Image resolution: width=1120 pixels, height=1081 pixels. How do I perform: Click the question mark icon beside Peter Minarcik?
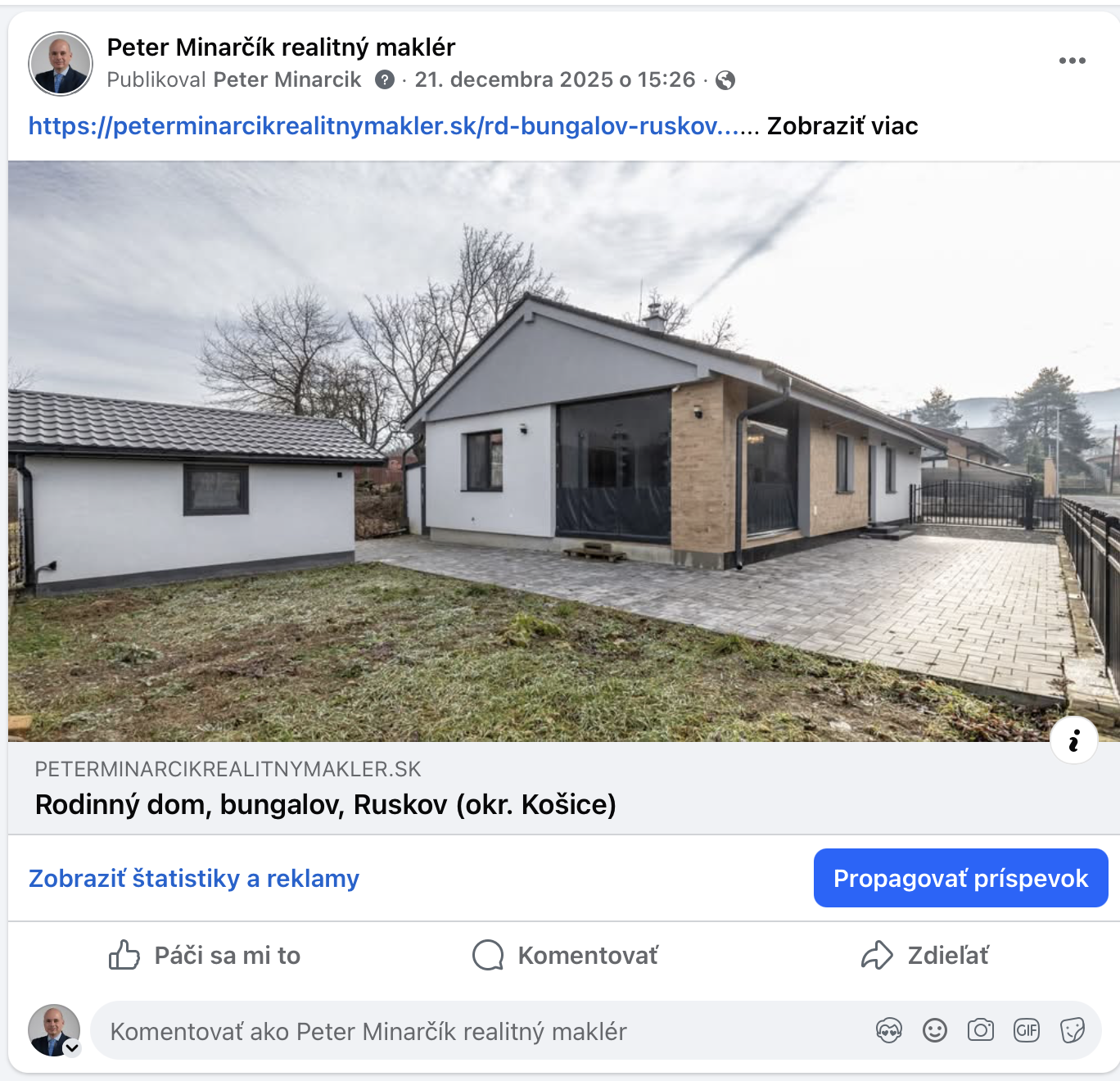385,79
